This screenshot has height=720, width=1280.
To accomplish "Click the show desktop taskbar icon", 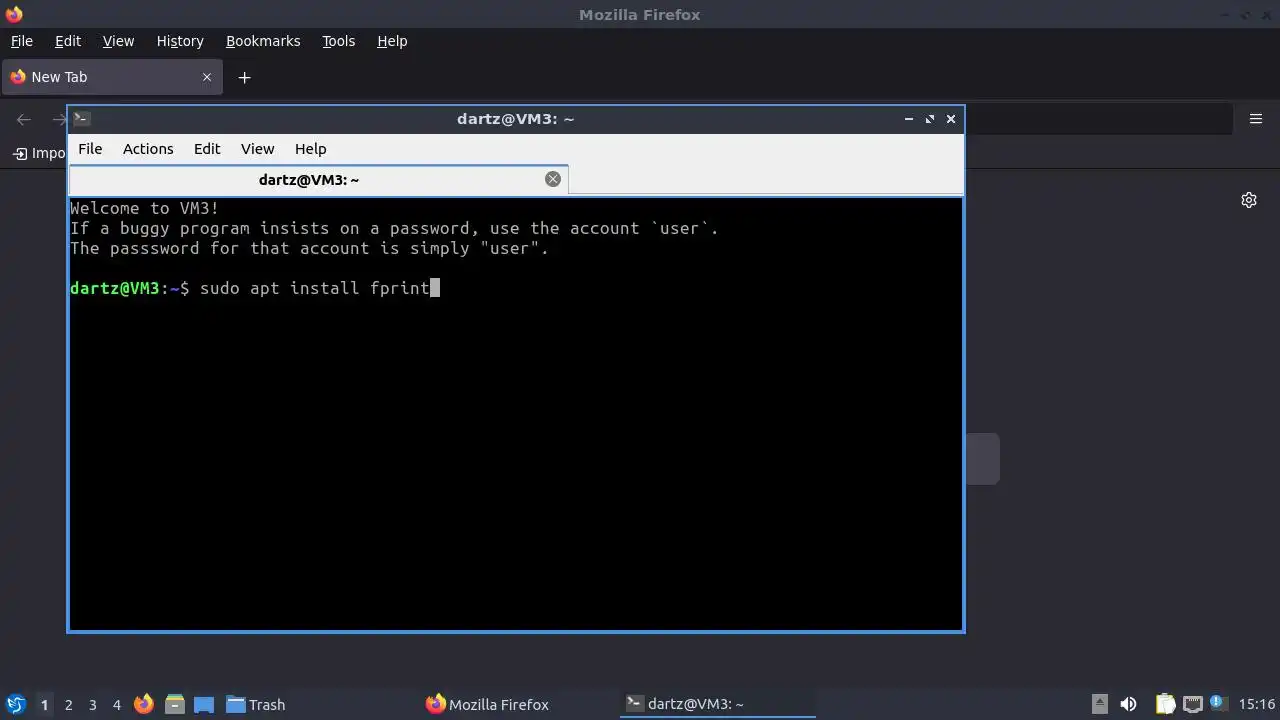I will (204, 704).
